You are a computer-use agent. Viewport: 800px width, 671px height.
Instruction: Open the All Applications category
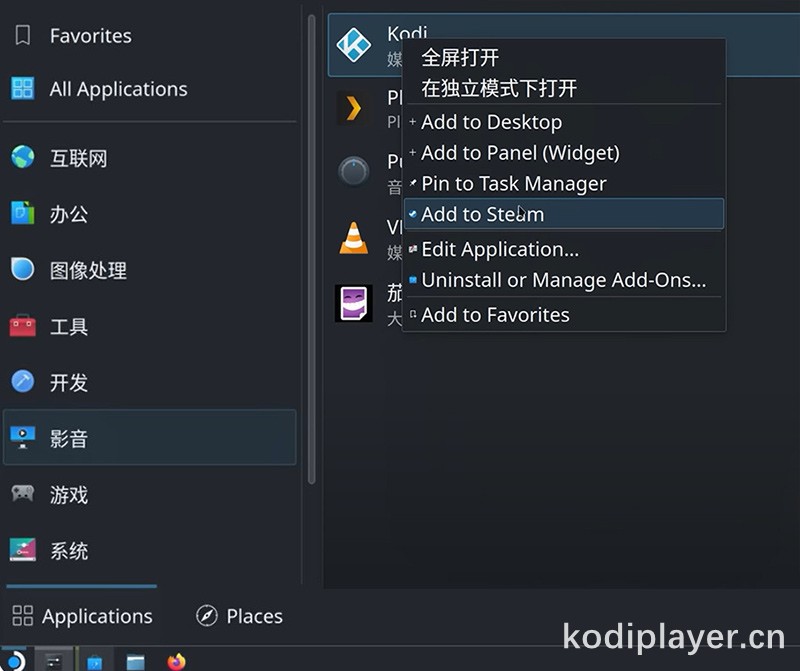tap(149, 89)
